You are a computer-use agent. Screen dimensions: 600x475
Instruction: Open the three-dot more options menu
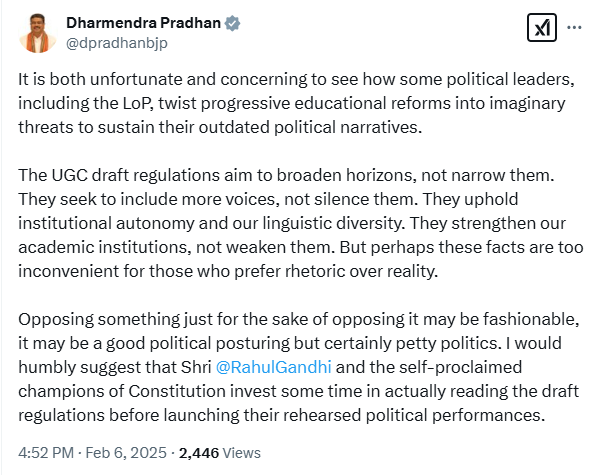coord(574,27)
